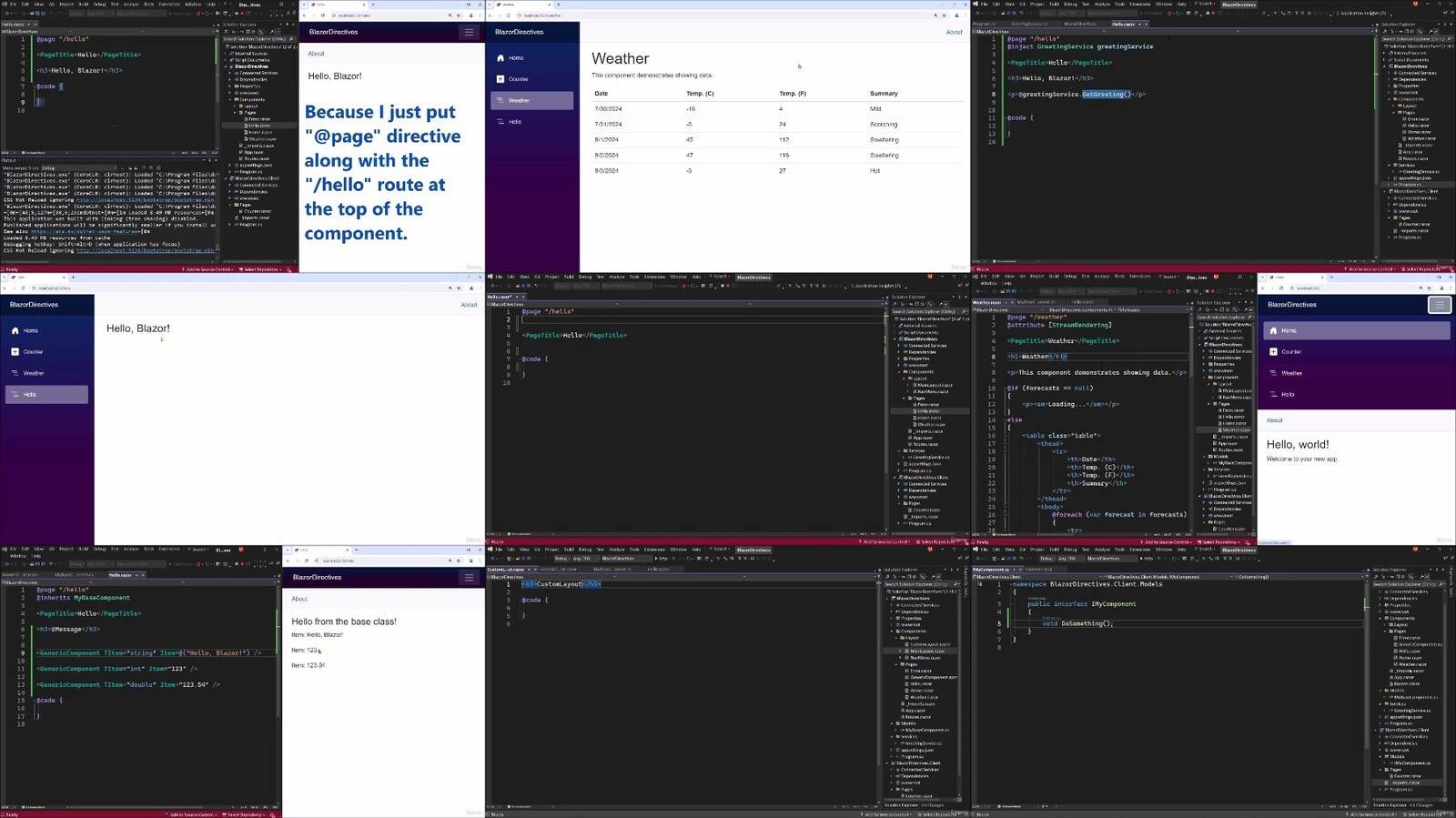
Task: Click Counter icon in 'Hello, world!' browser menu
Action: (1273, 351)
